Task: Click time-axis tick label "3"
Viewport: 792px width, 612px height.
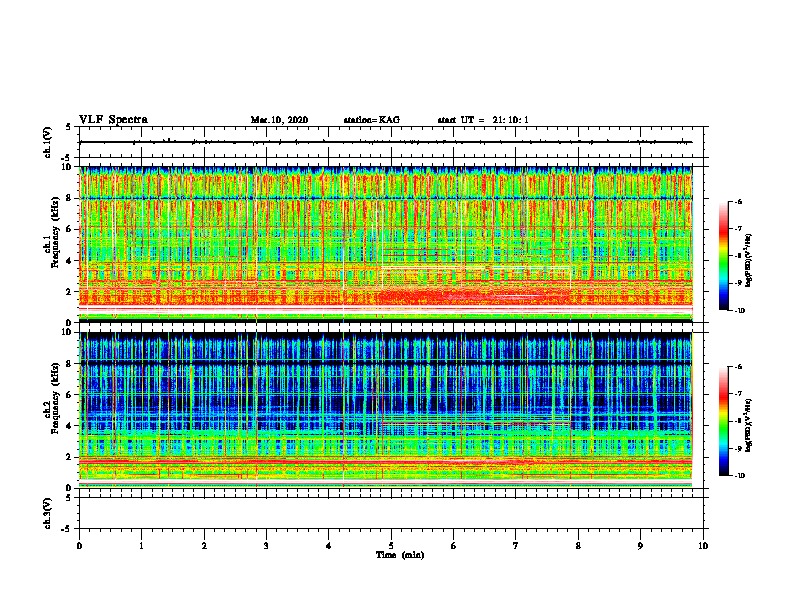Action: click(266, 546)
